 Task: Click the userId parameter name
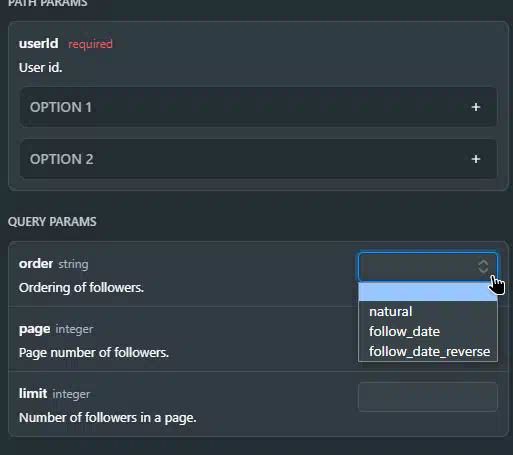click(x=39, y=44)
